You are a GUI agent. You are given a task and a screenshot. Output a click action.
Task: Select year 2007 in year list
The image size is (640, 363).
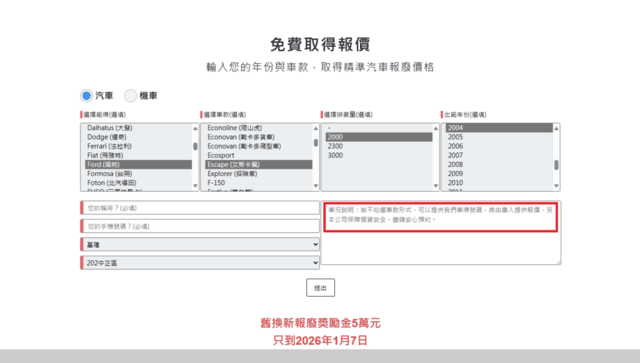pyautogui.click(x=499, y=155)
